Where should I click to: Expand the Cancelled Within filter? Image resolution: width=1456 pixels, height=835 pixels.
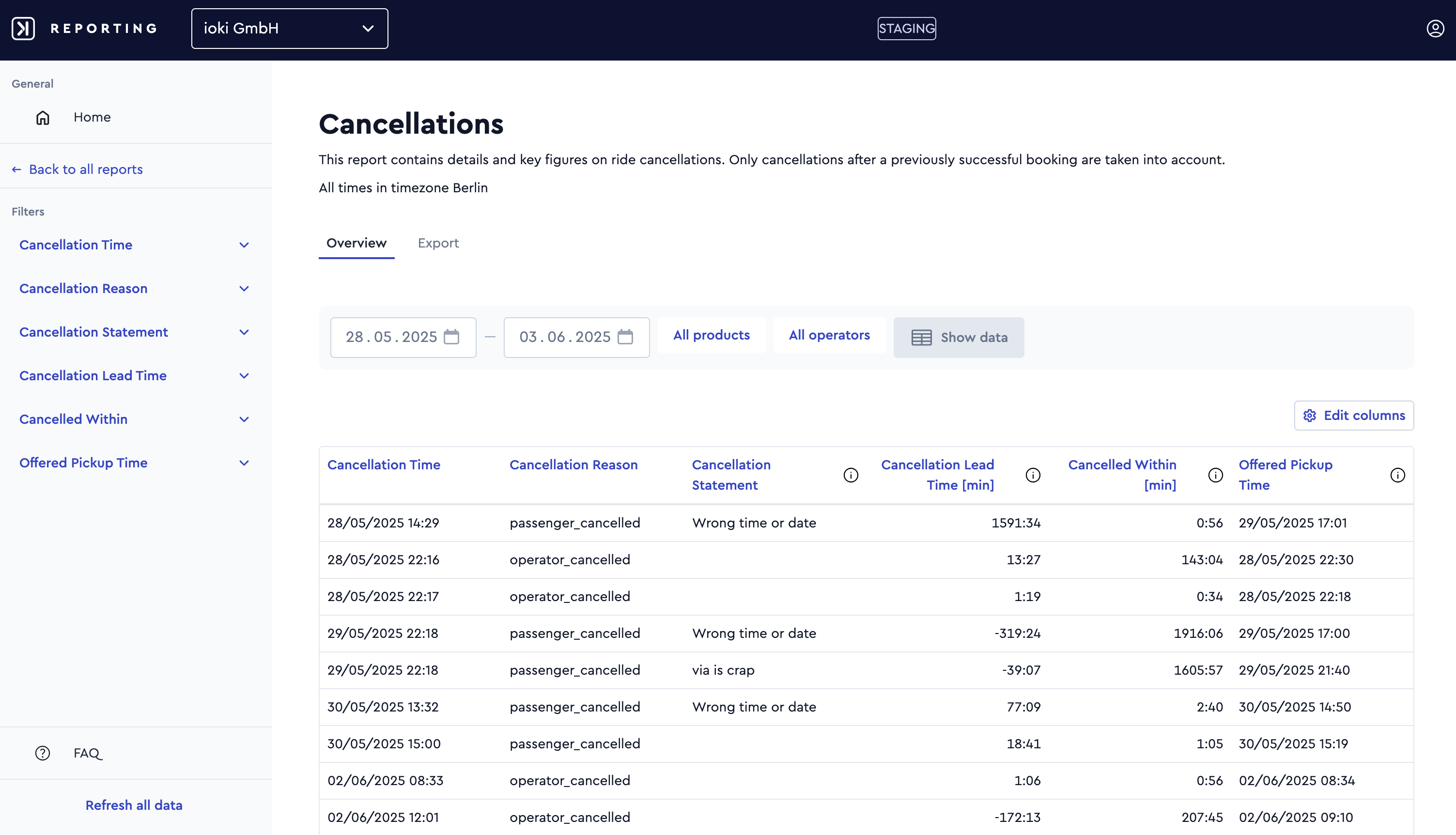click(x=136, y=419)
